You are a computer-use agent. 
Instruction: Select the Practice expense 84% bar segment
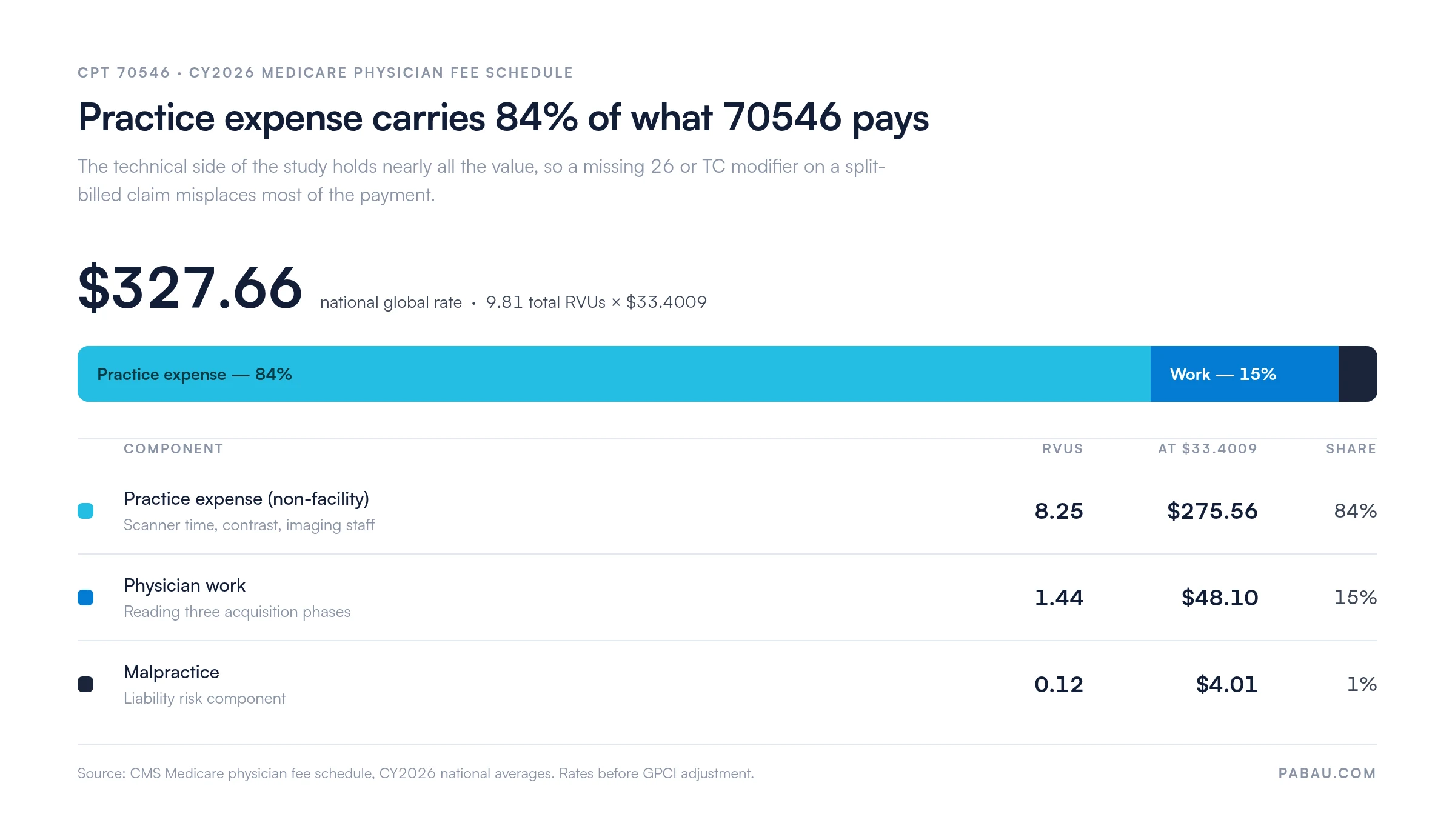click(614, 374)
